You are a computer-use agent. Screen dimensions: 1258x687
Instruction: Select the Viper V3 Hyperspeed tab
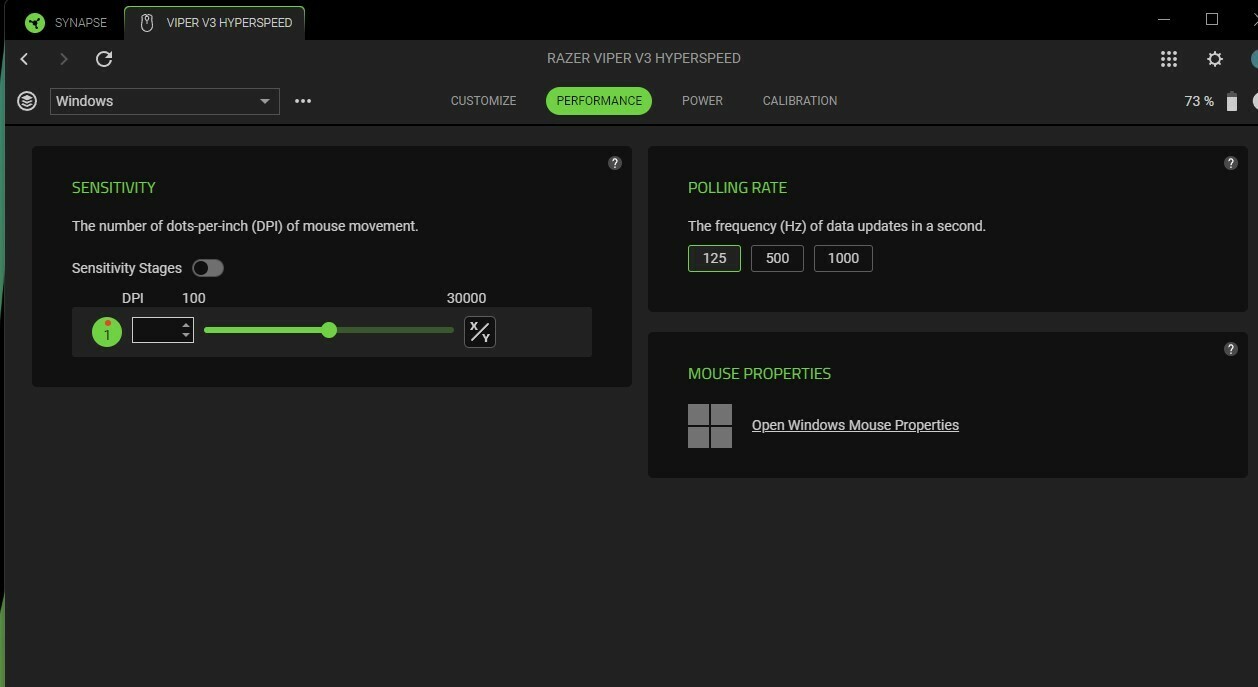(x=215, y=22)
